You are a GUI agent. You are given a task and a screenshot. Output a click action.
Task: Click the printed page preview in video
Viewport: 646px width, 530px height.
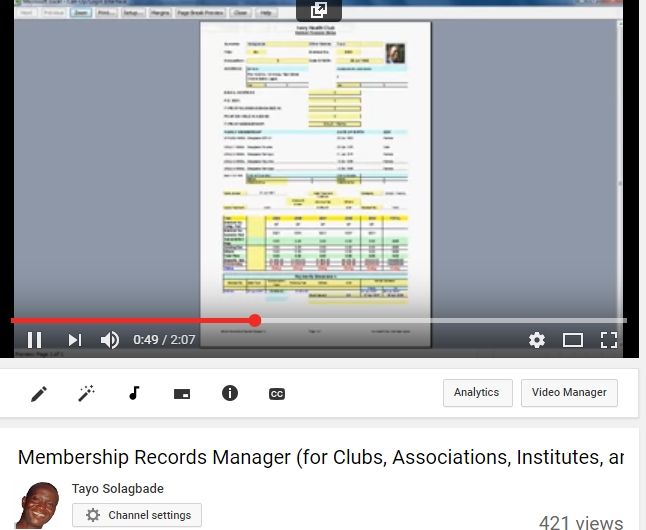[316, 184]
